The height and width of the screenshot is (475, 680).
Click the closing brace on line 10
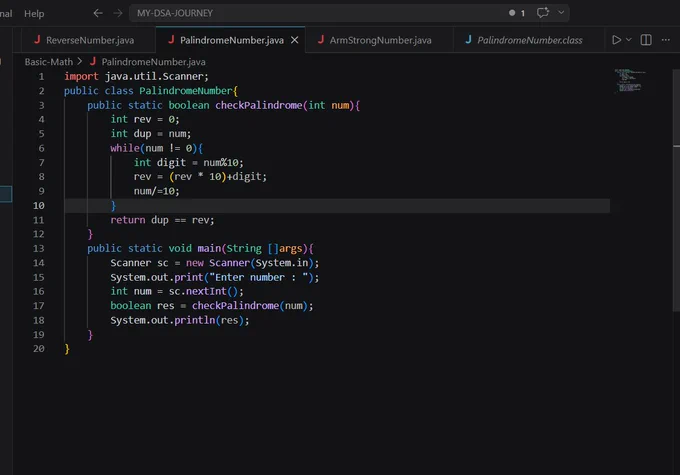pyautogui.click(x=113, y=206)
